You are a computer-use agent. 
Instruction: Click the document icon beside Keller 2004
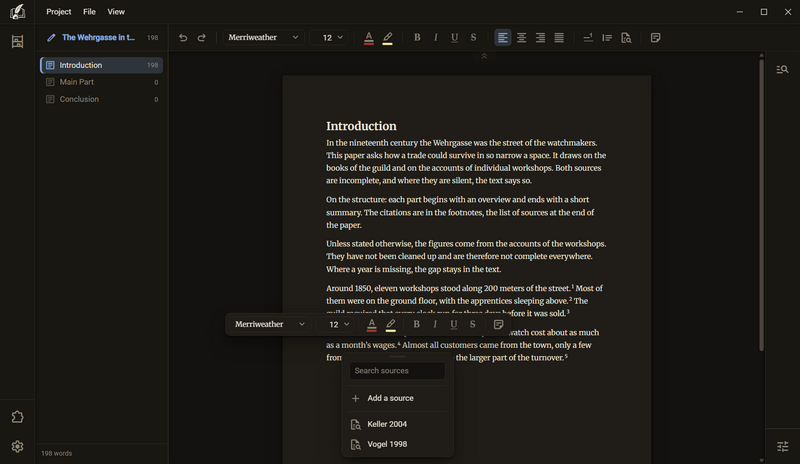click(x=356, y=424)
